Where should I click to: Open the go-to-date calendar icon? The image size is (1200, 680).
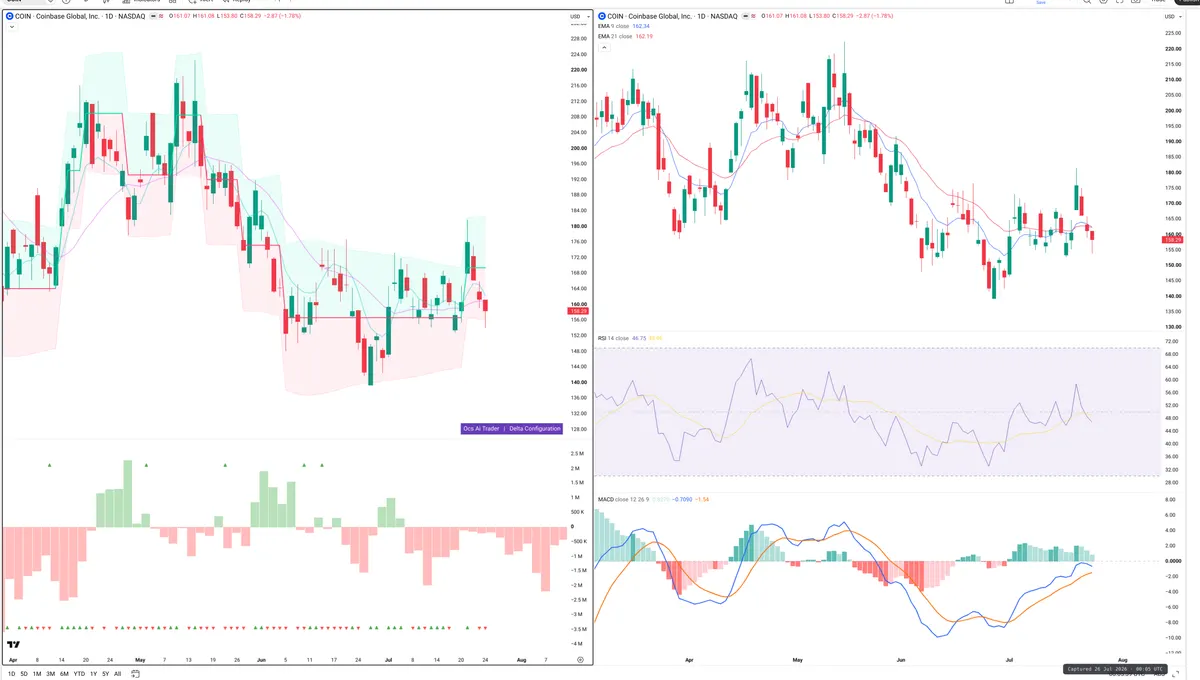click(x=136, y=674)
